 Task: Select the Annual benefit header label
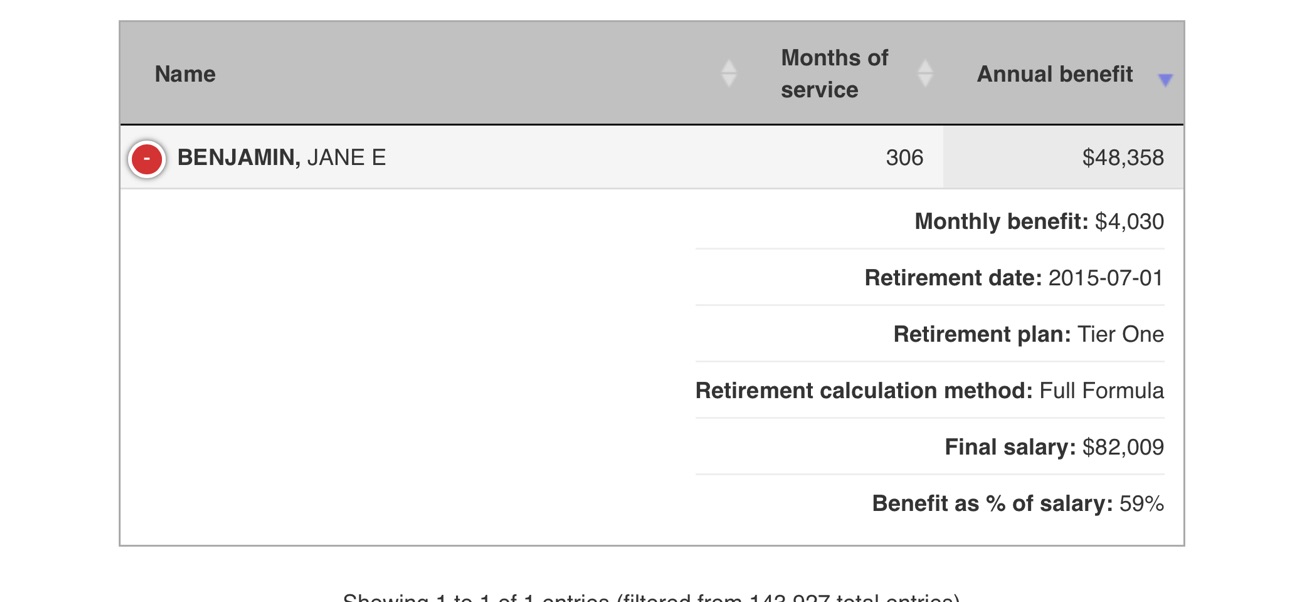click(x=1054, y=74)
